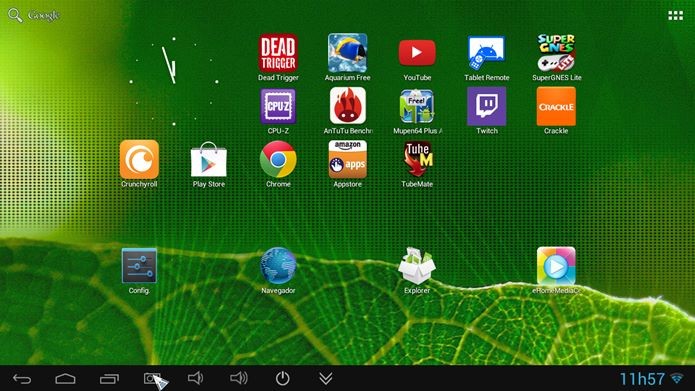Open SuperGNES Lite emulator
This screenshot has width=695, height=391.
point(556,53)
